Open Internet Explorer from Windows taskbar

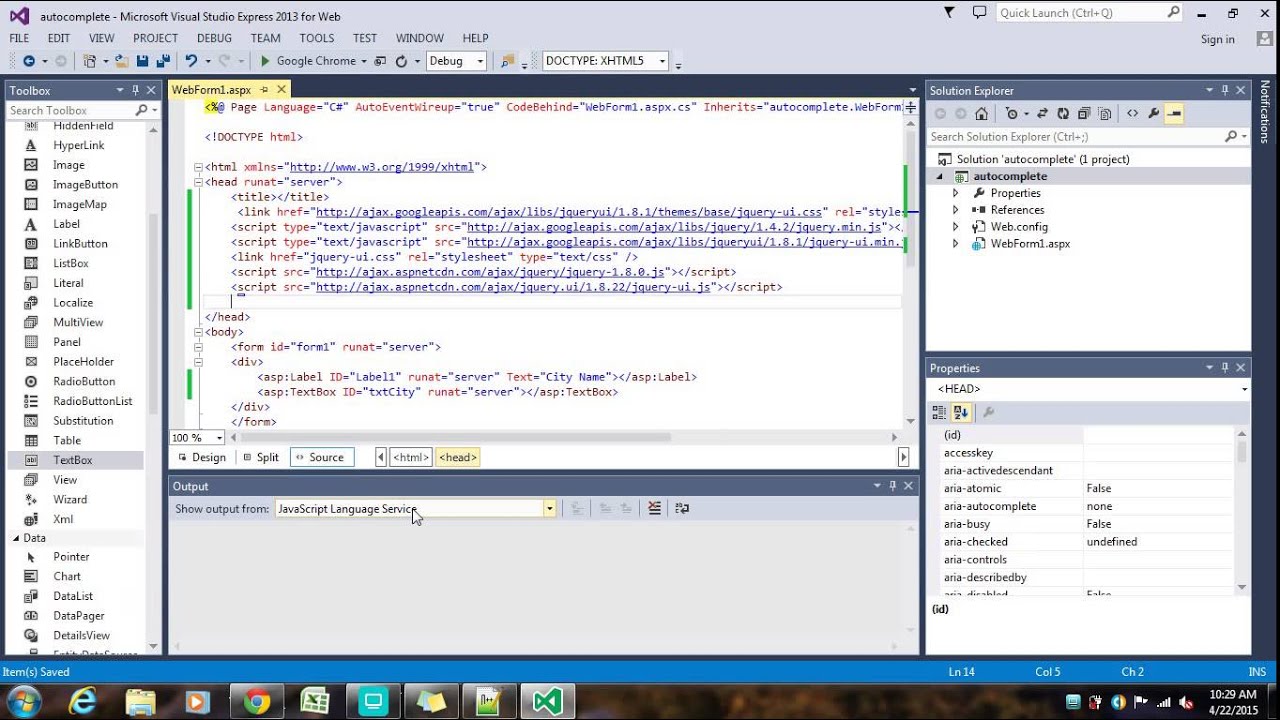tap(82, 702)
